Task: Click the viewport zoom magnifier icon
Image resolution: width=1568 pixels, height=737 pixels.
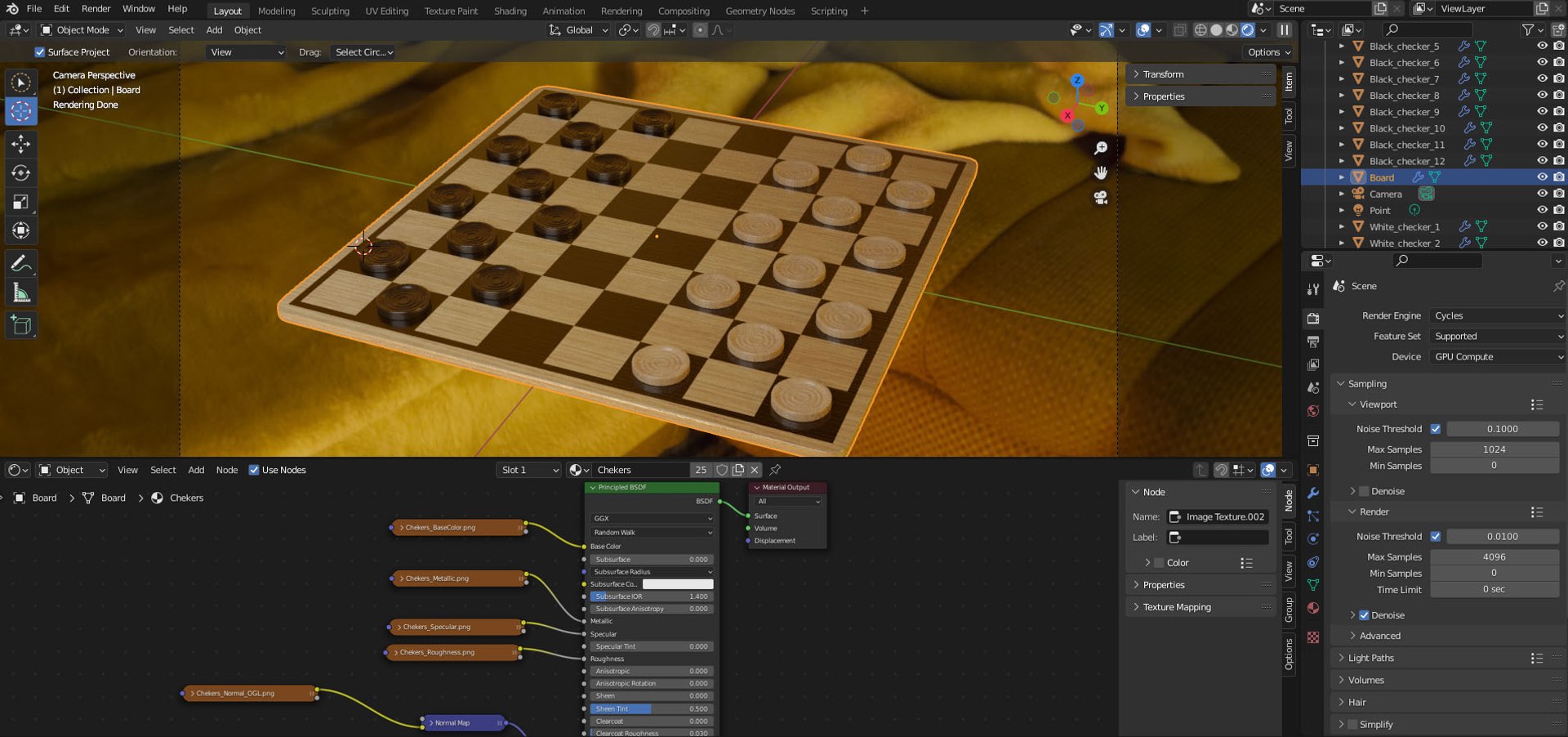Action: [1101, 148]
